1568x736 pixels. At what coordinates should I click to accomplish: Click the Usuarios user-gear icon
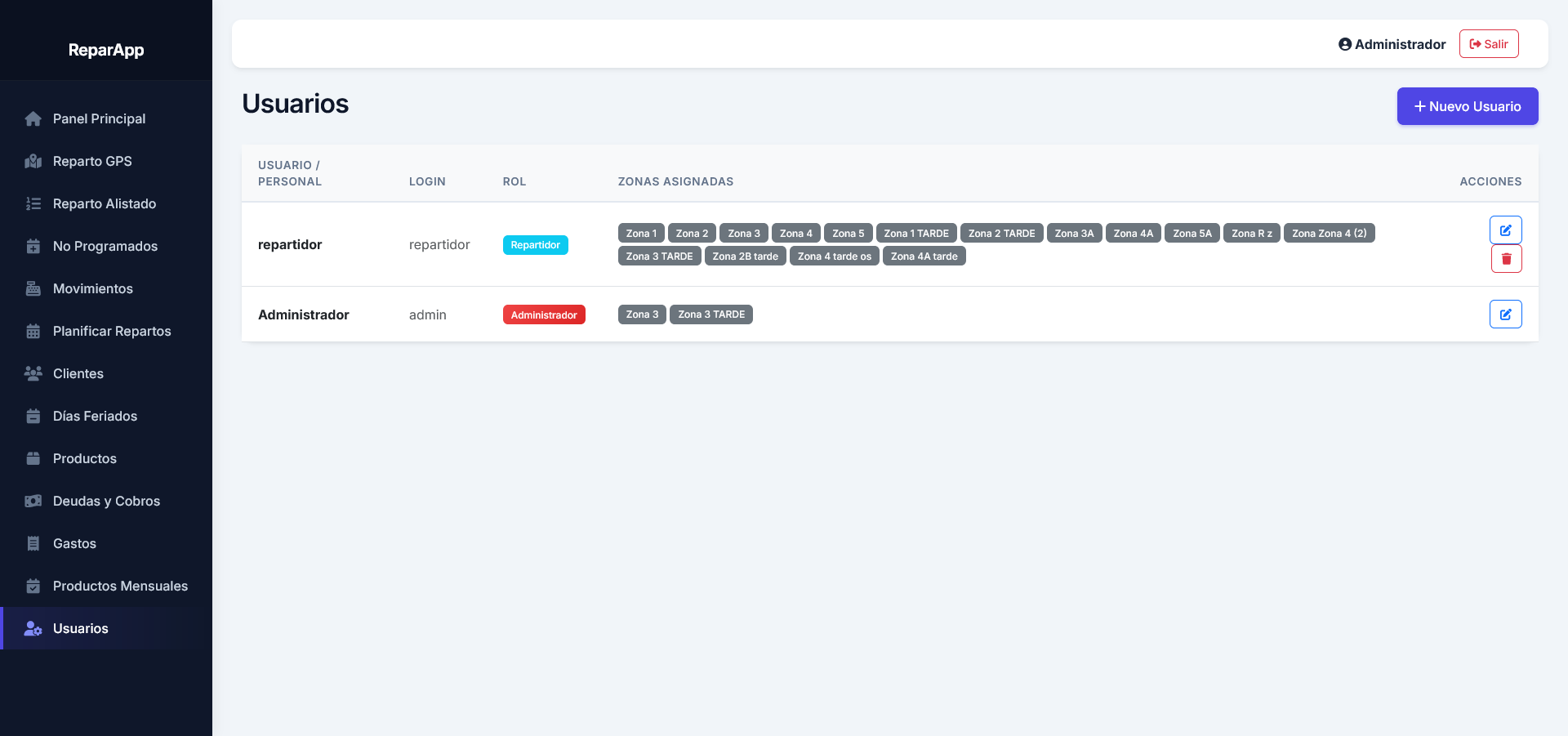[33, 628]
